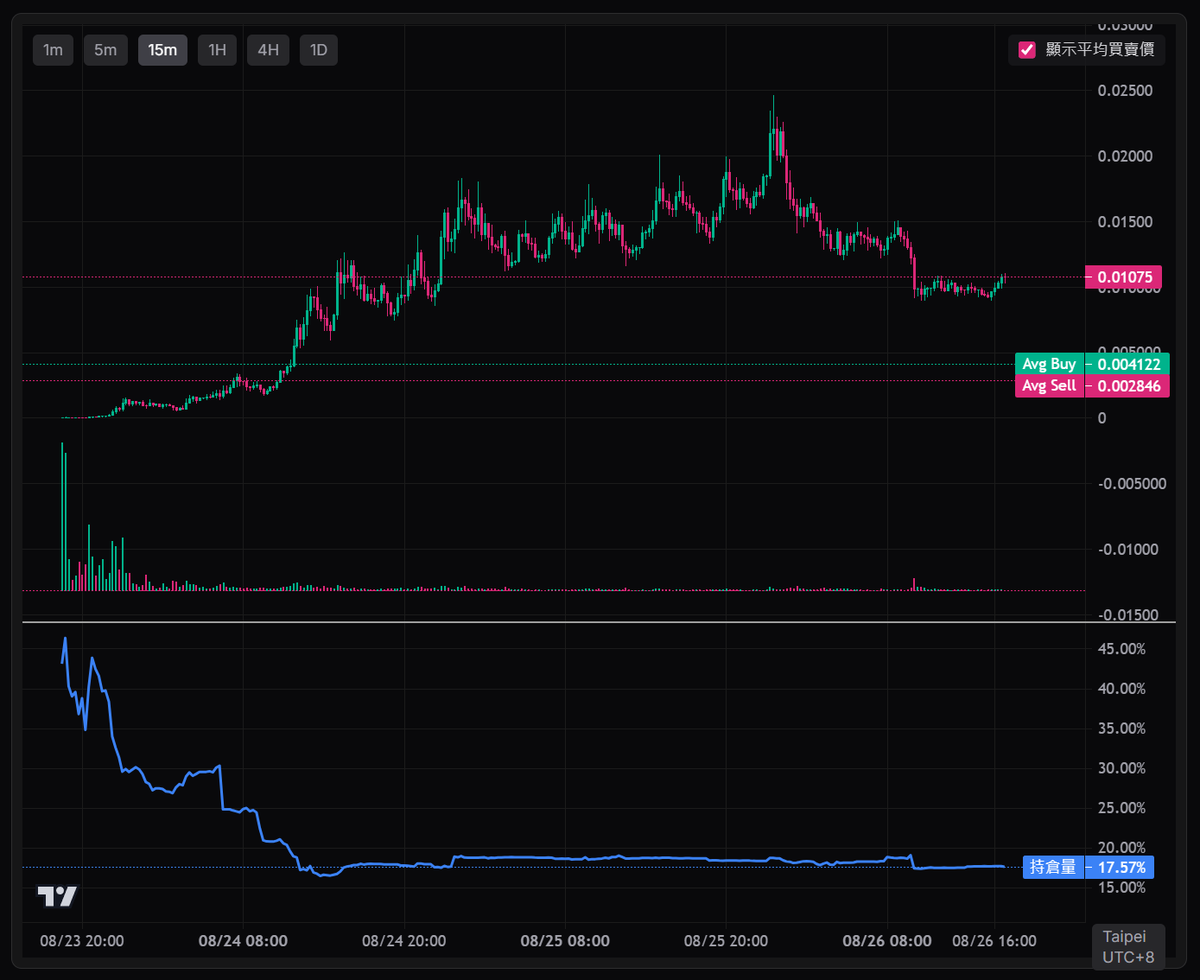The height and width of the screenshot is (980, 1200).
Task: Switch to the 1m timeframe
Action: (x=53, y=50)
